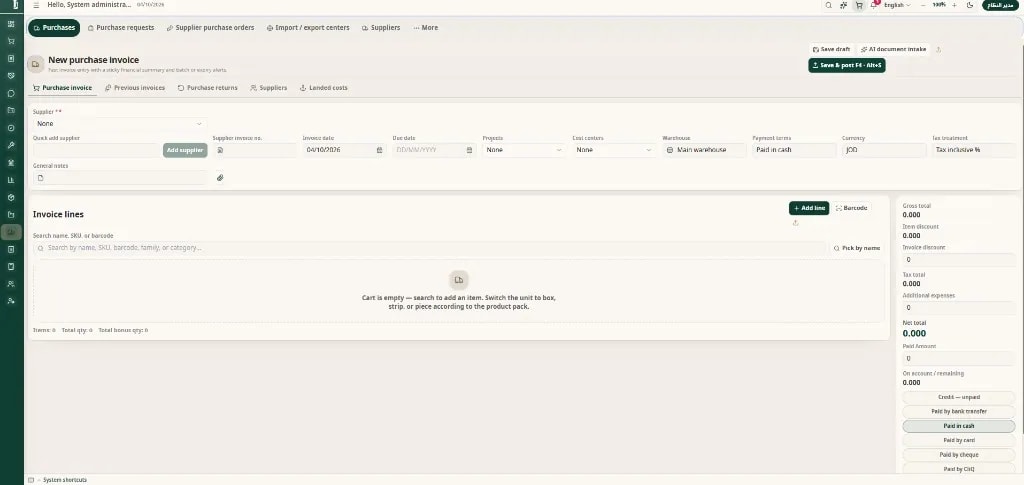
Task: Open the Projects dropdown
Action: 524,150
